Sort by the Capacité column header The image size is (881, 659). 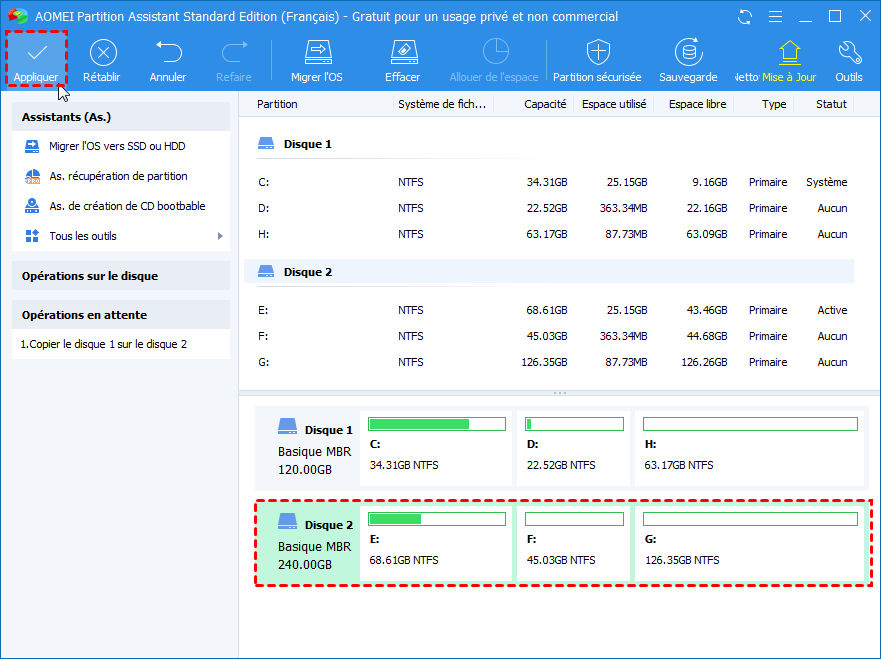pyautogui.click(x=545, y=104)
